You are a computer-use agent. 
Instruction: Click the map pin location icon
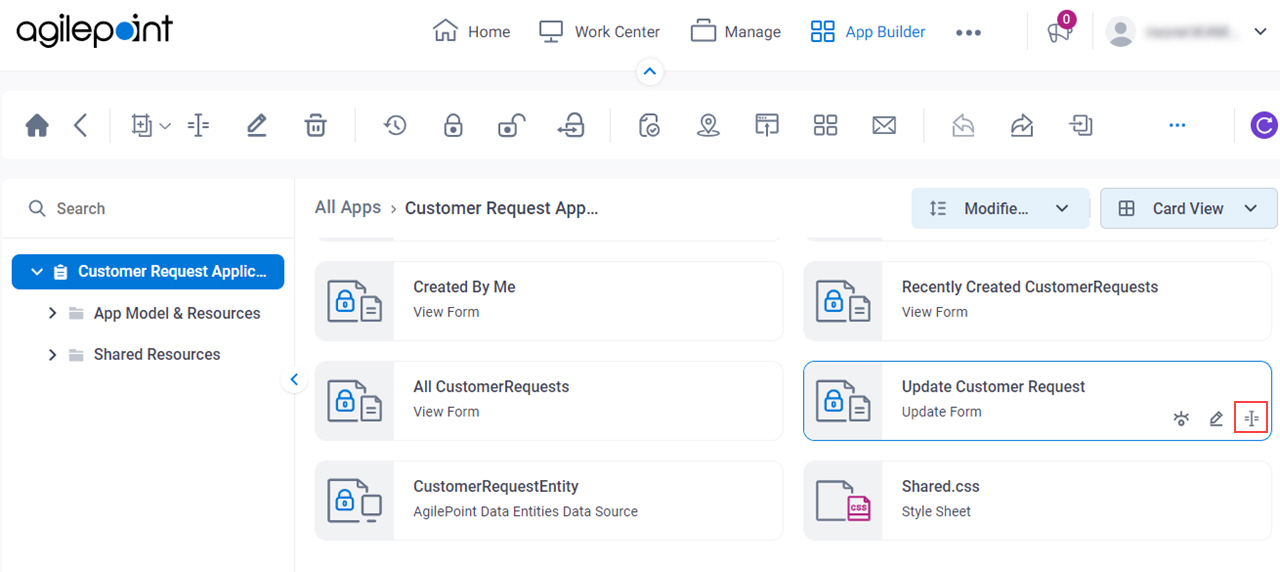(x=708, y=126)
